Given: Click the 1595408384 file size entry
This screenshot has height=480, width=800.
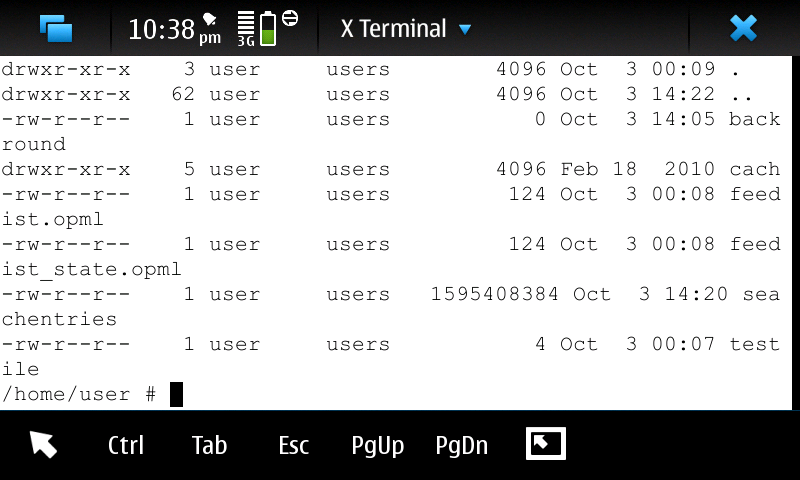Looking at the screenshot, I should click(x=495, y=295).
